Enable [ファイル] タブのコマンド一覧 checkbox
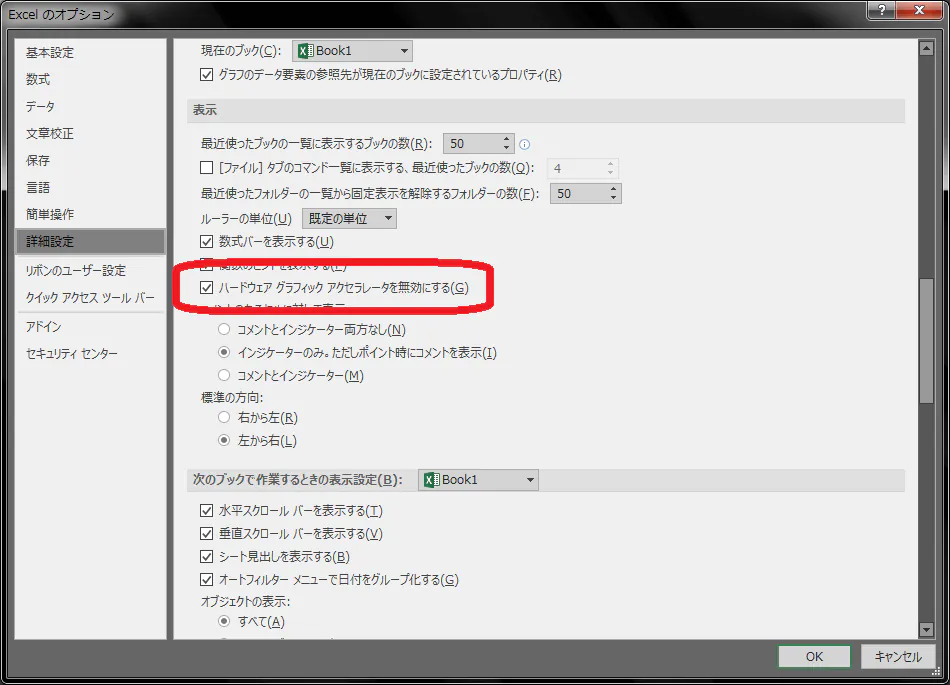Viewport: 950px width, 685px height. (207, 167)
